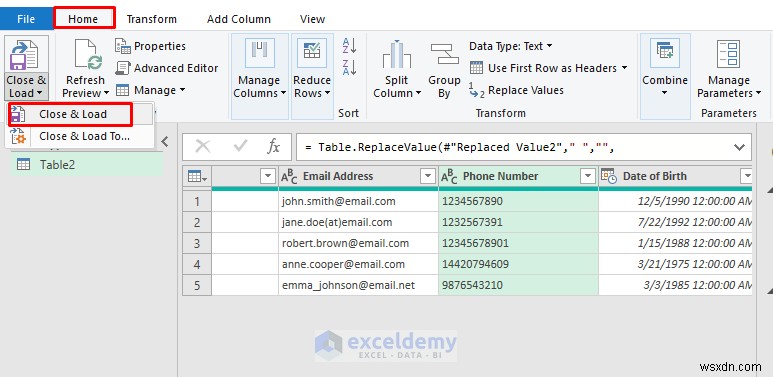Click Email Address column type icon
The height and width of the screenshot is (377, 773).
click(x=289, y=176)
